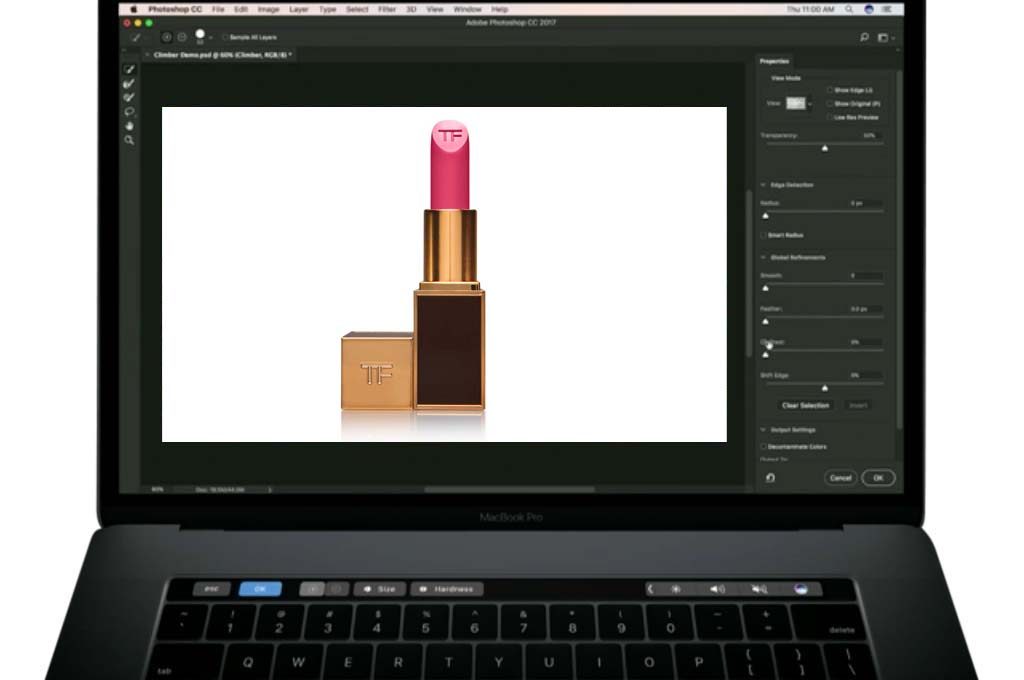
Task: Toggle the Show Edge checkbox
Action: click(829, 90)
